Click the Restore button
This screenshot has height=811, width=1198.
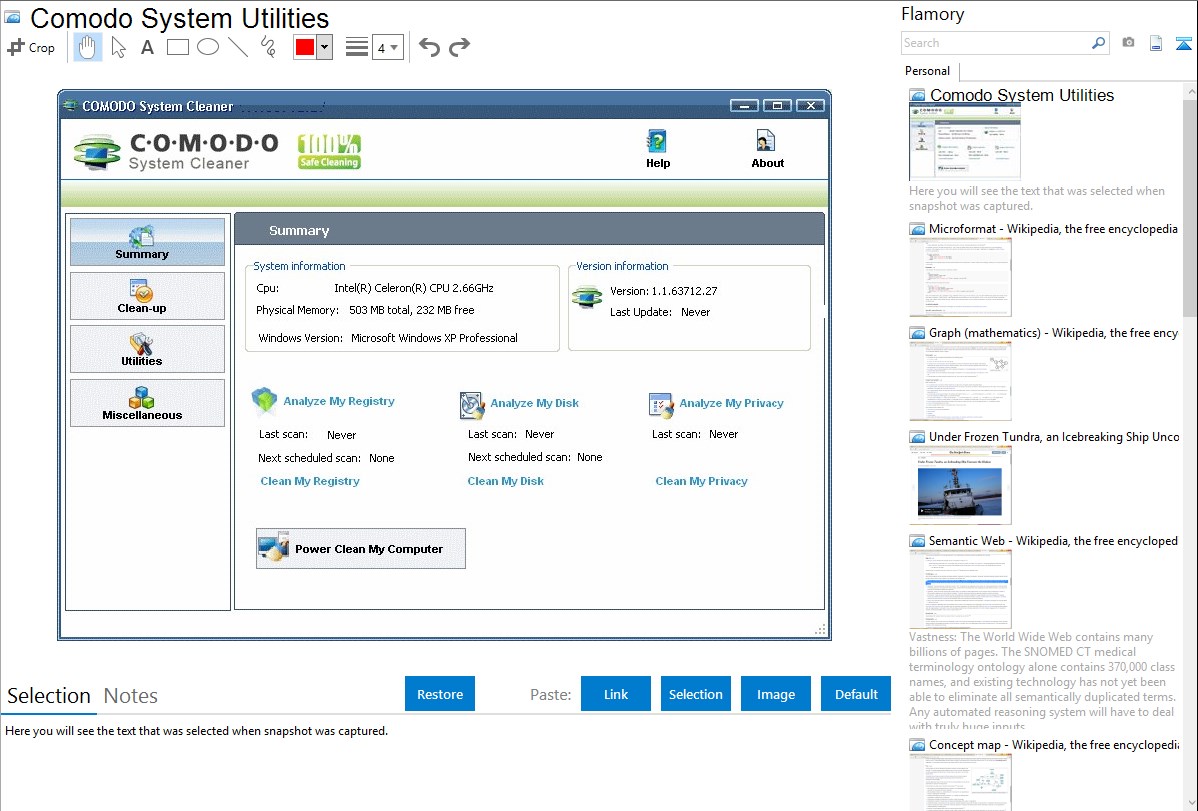tap(440, 694)
